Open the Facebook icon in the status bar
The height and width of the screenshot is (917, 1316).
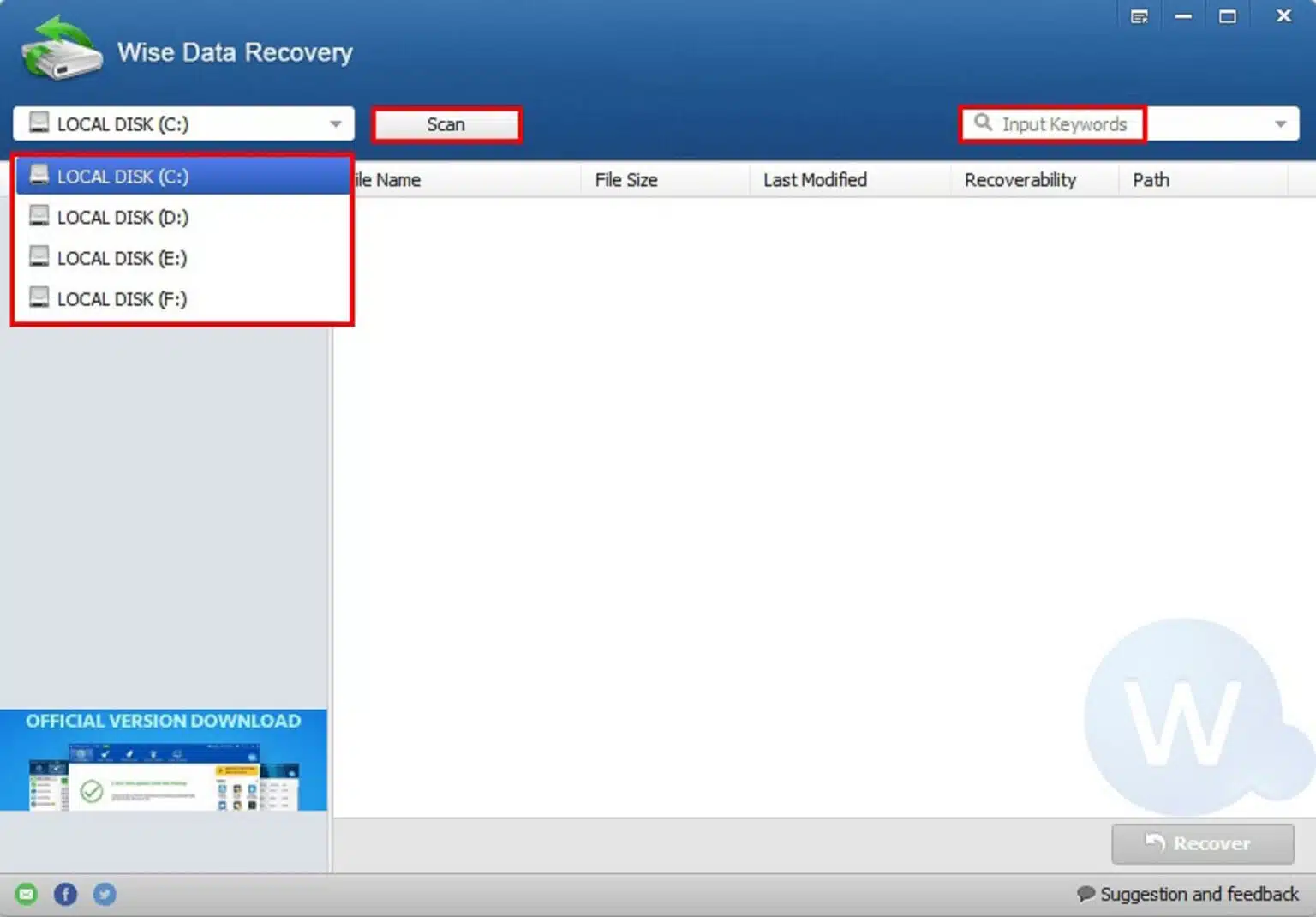[66, 894]
